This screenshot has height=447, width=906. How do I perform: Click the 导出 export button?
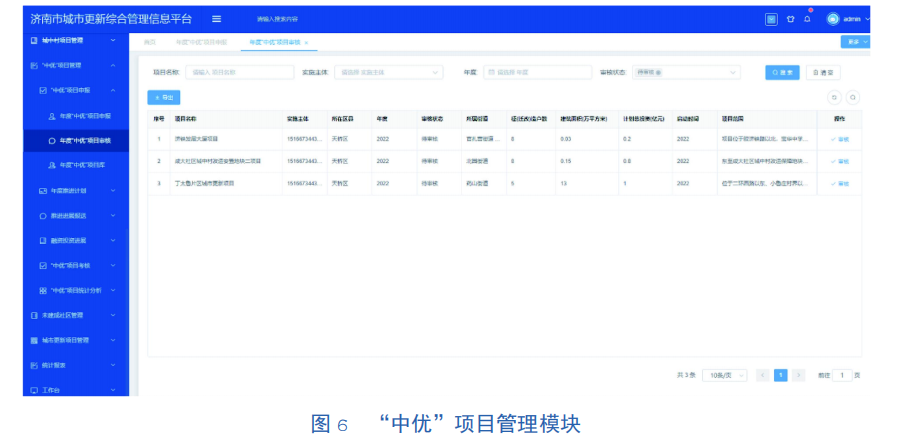pyautogui.click(x=164, y=98)
